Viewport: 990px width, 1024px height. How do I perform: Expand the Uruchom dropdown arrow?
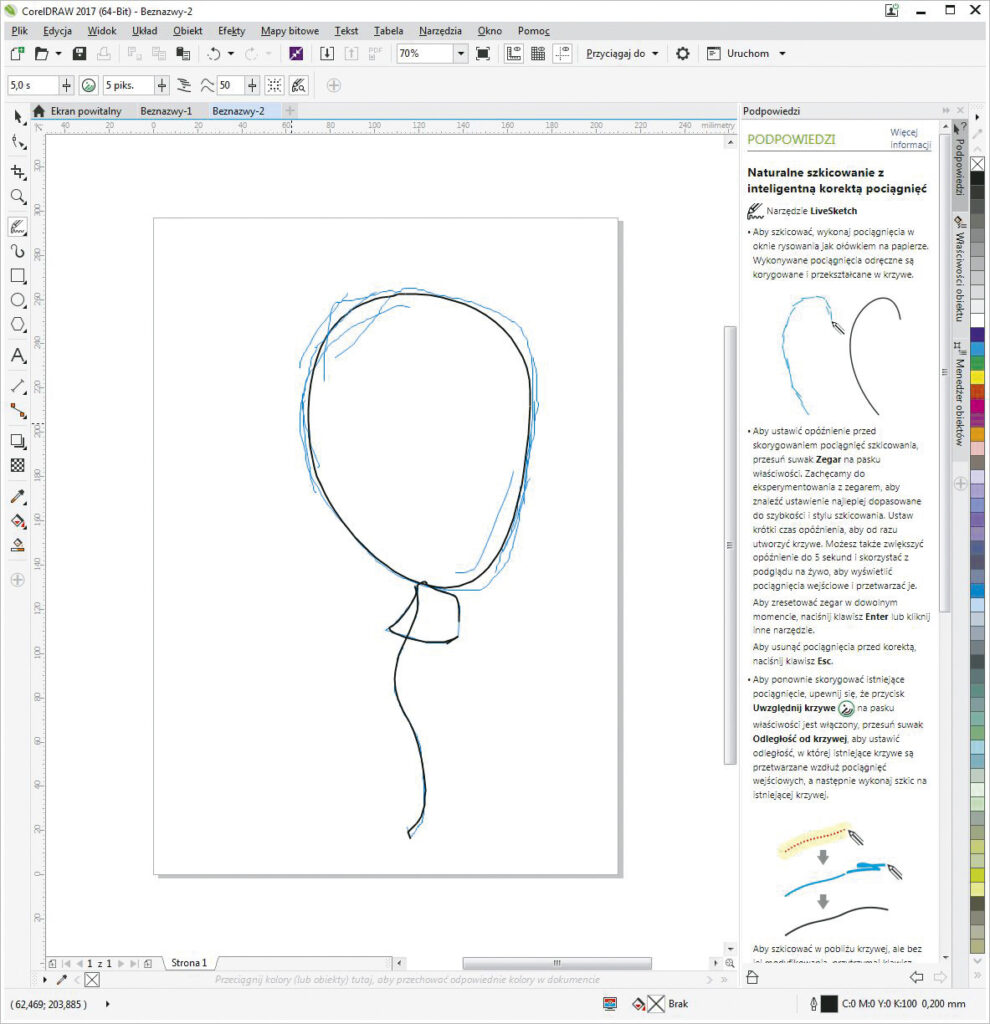(x=784, y=53)
